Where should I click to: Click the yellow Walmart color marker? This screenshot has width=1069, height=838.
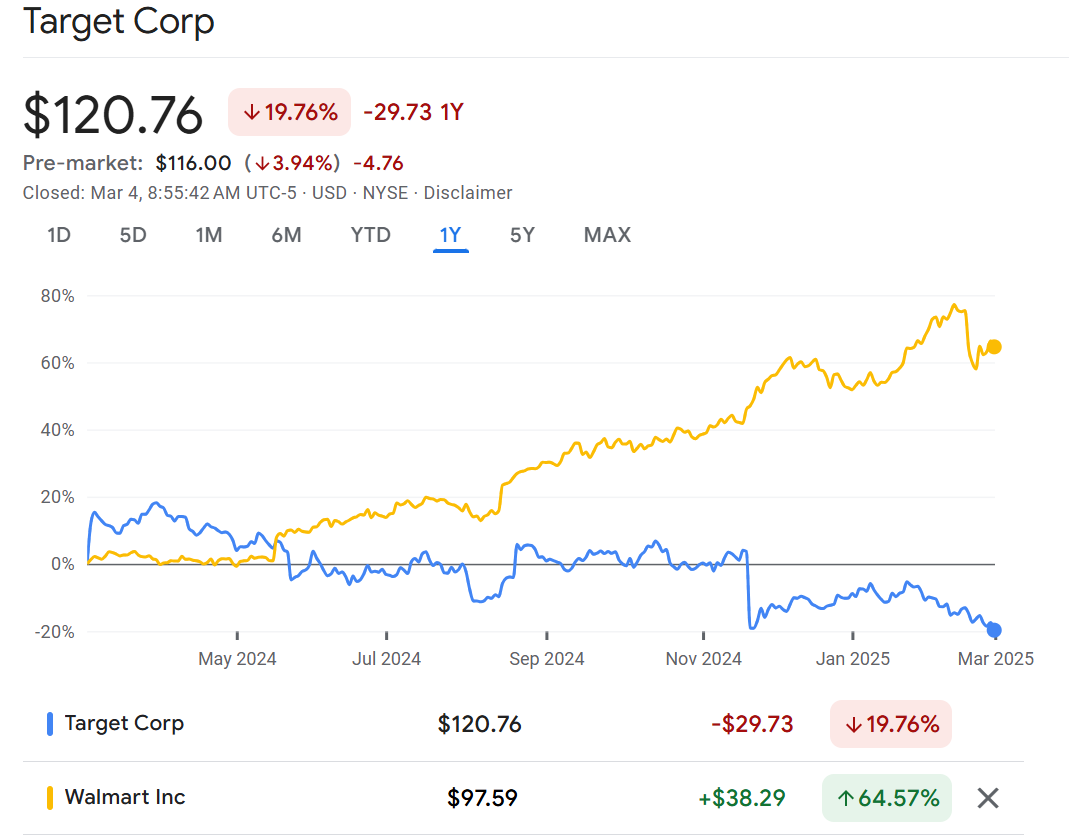pyautogui.click(x=50, y=798)
